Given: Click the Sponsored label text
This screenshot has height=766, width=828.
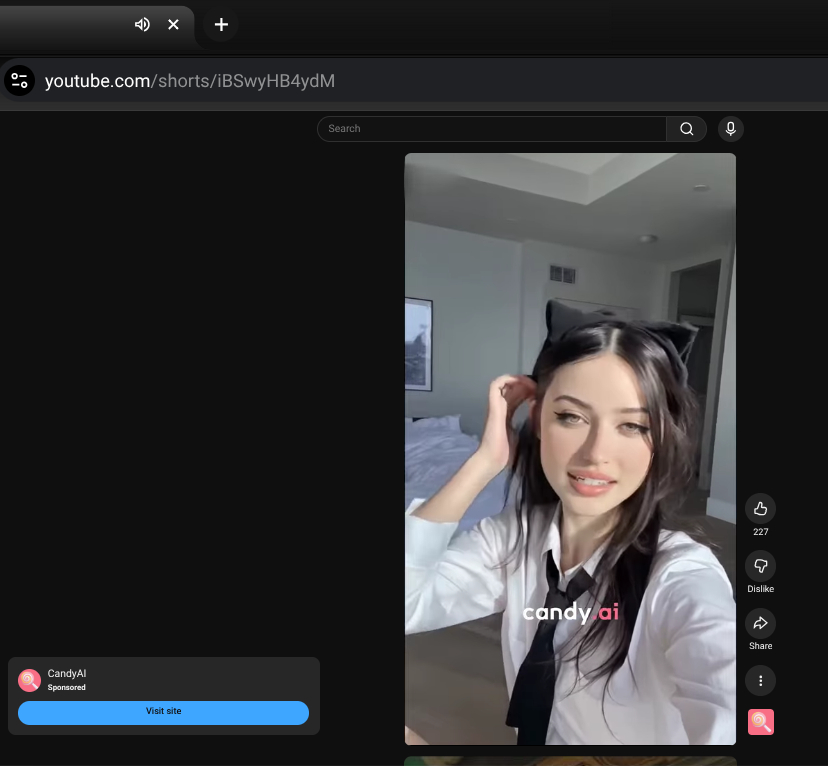Looking at the screenshot, I should click(x=67, y=688).
